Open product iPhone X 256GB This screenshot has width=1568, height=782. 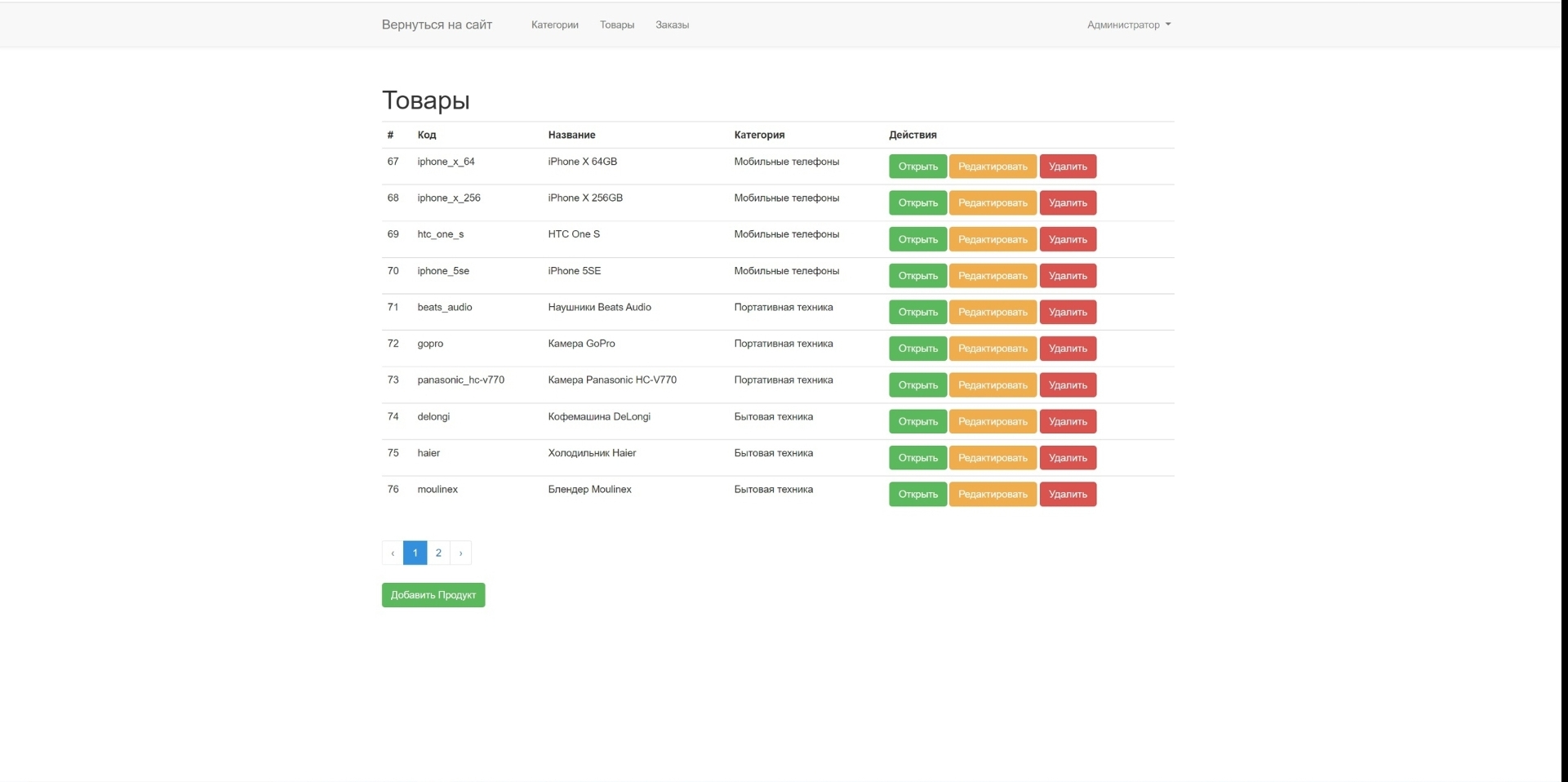(x=917, y=202)
